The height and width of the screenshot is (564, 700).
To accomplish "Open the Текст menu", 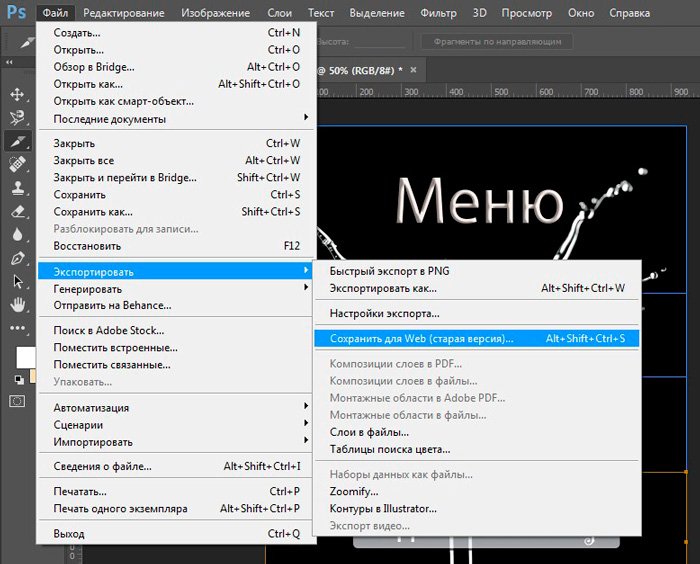I will coord(321,13).
